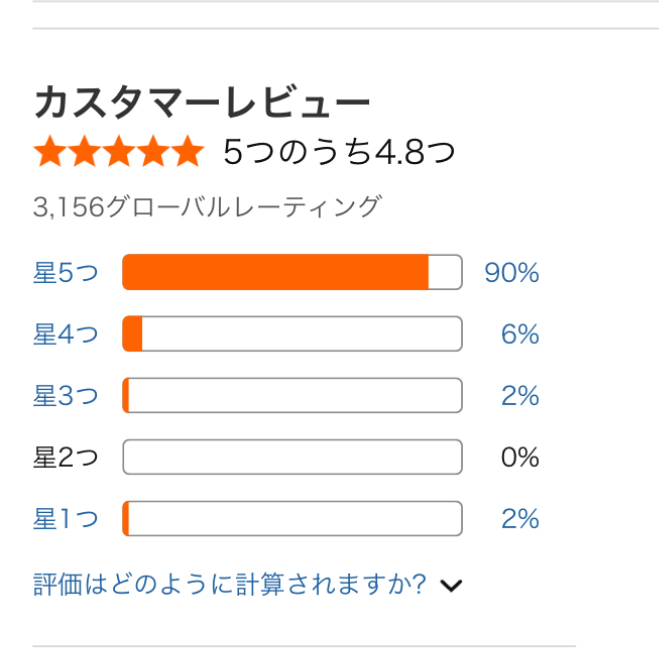Select the 星4つ rating link

[x=66, y=334]
